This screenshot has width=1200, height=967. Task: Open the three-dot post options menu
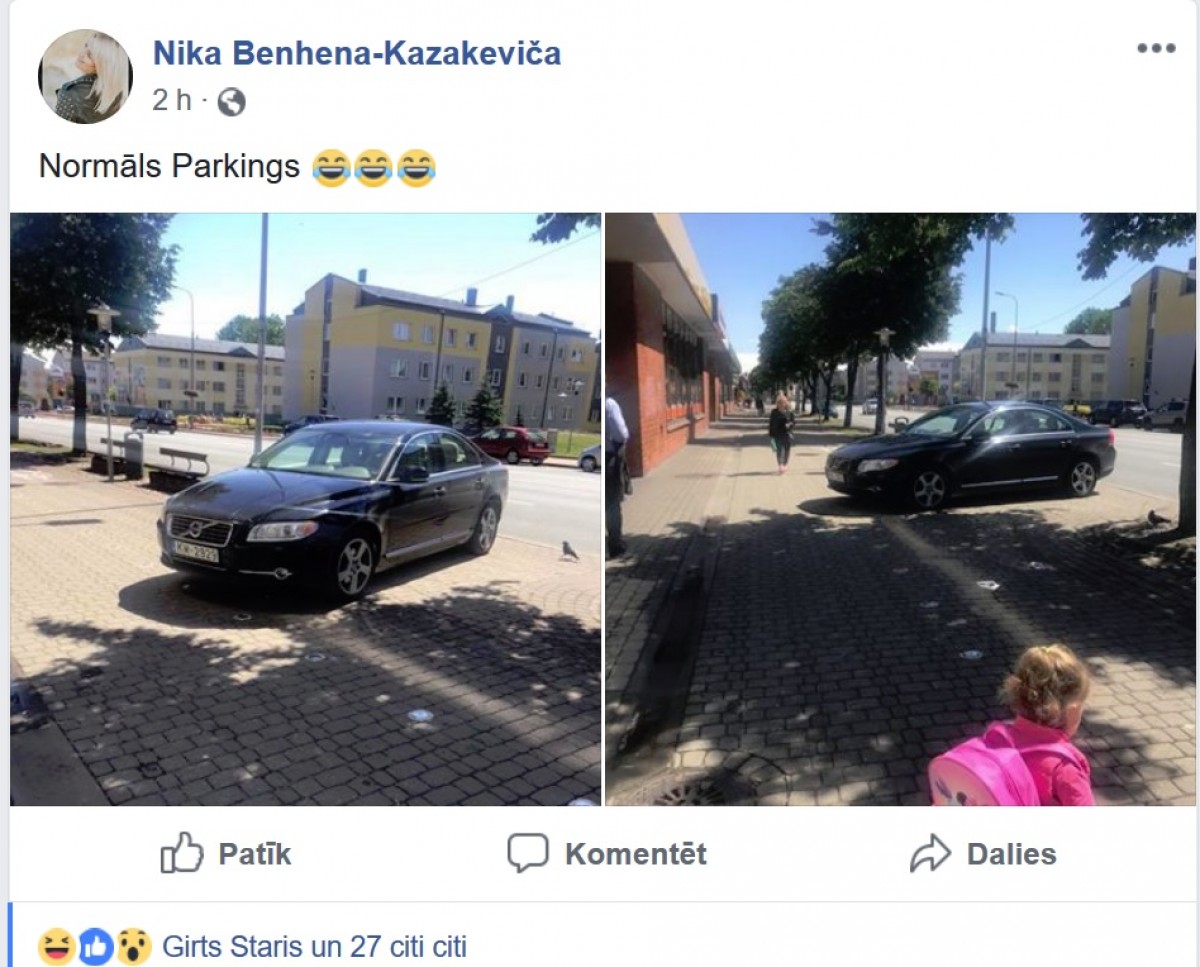tap(1156, 48)
